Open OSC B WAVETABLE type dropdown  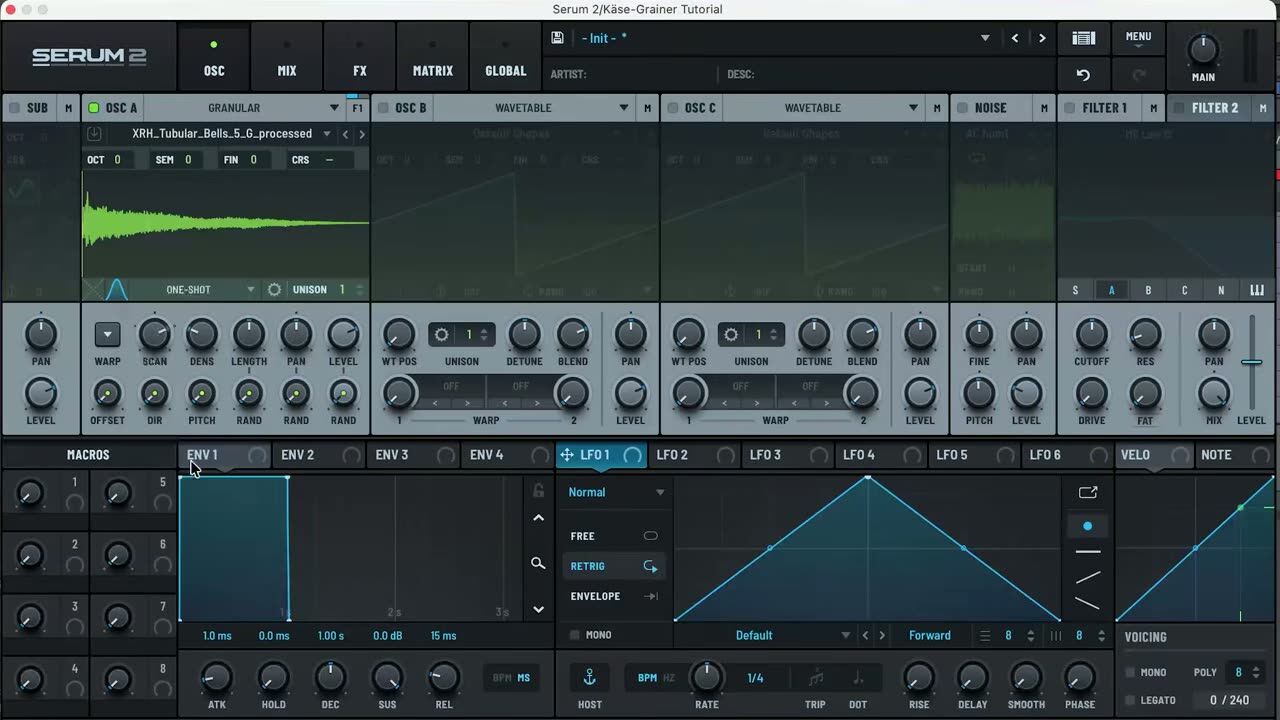click(533, 108)
